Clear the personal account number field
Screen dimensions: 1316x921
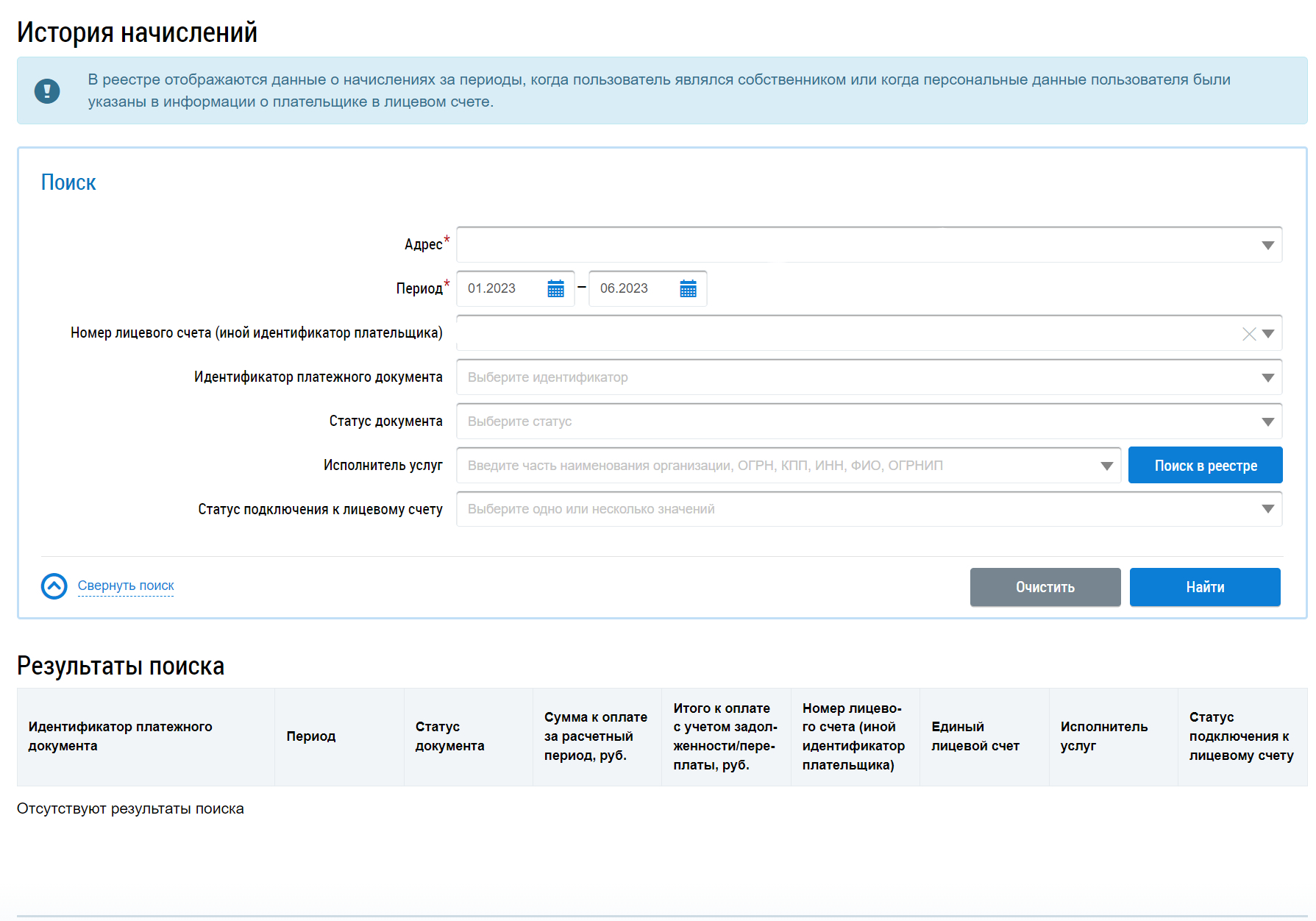1248,334
